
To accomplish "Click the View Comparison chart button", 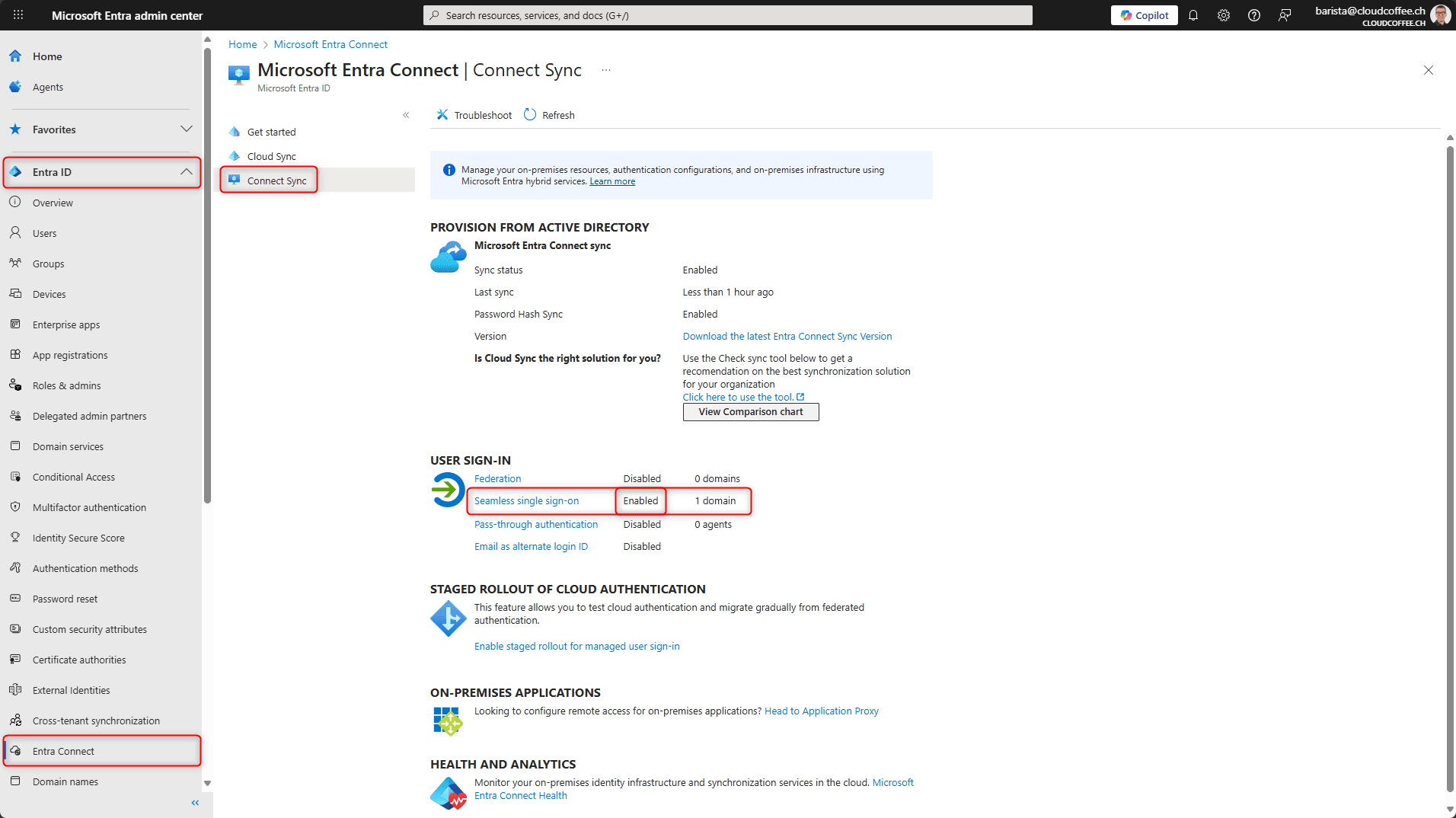I will [750, 412].
